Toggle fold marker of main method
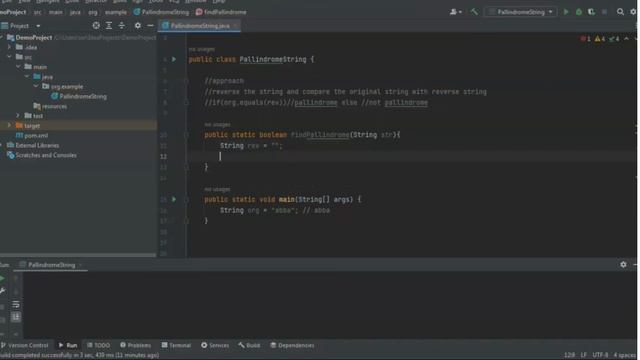This screenshot has height=360, width=640. (x=186, y=200)
